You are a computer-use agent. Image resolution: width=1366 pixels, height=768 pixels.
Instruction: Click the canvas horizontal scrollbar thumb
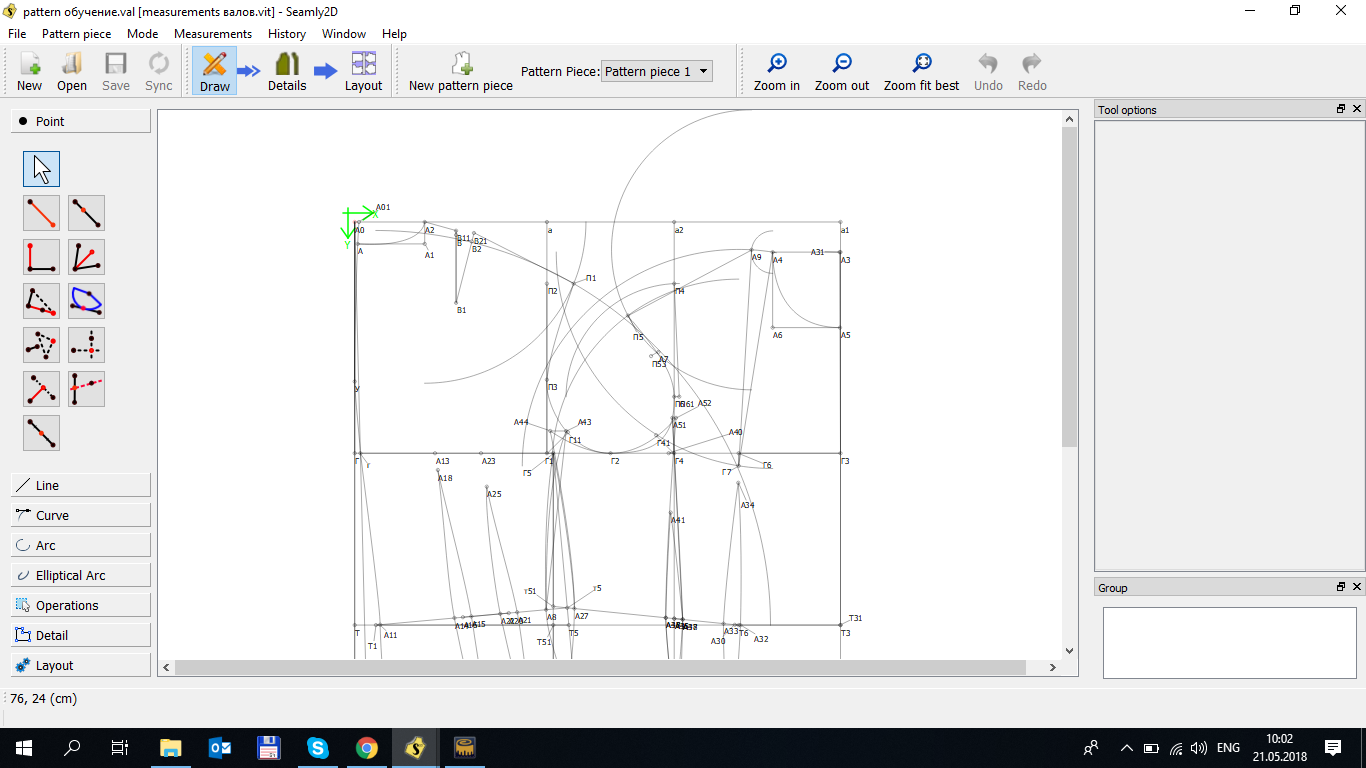pos(601,667)
